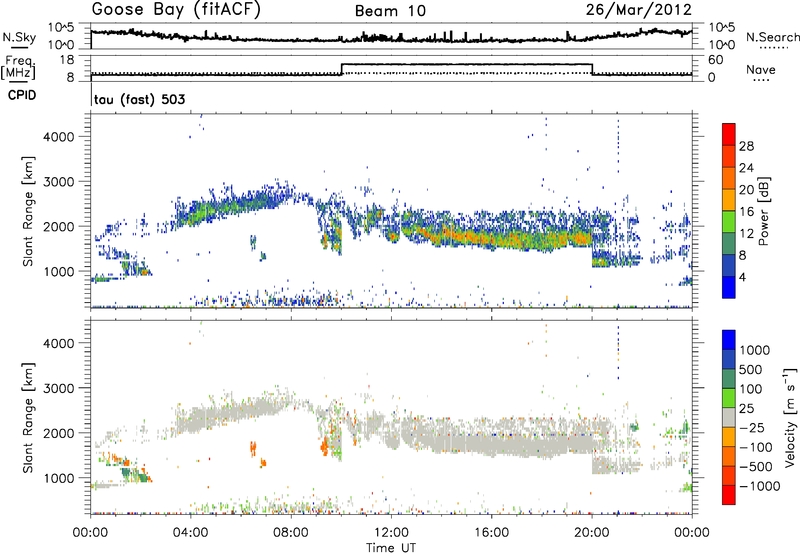The image size is (800, 554).
Task: Select the '20:00' time tick label
Action: click(x=591, y=533)
